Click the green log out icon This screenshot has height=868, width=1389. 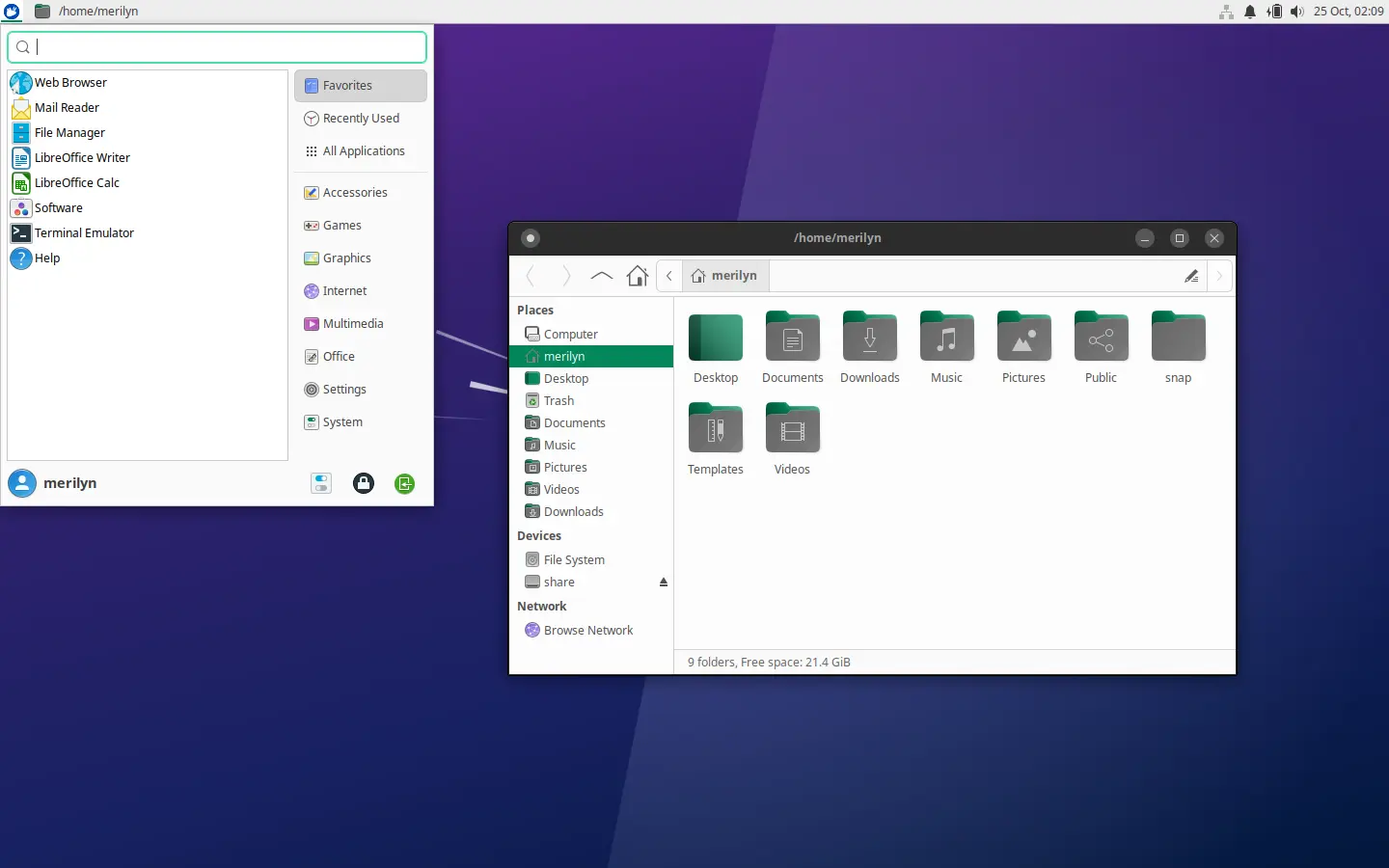(x=405, y=483)
